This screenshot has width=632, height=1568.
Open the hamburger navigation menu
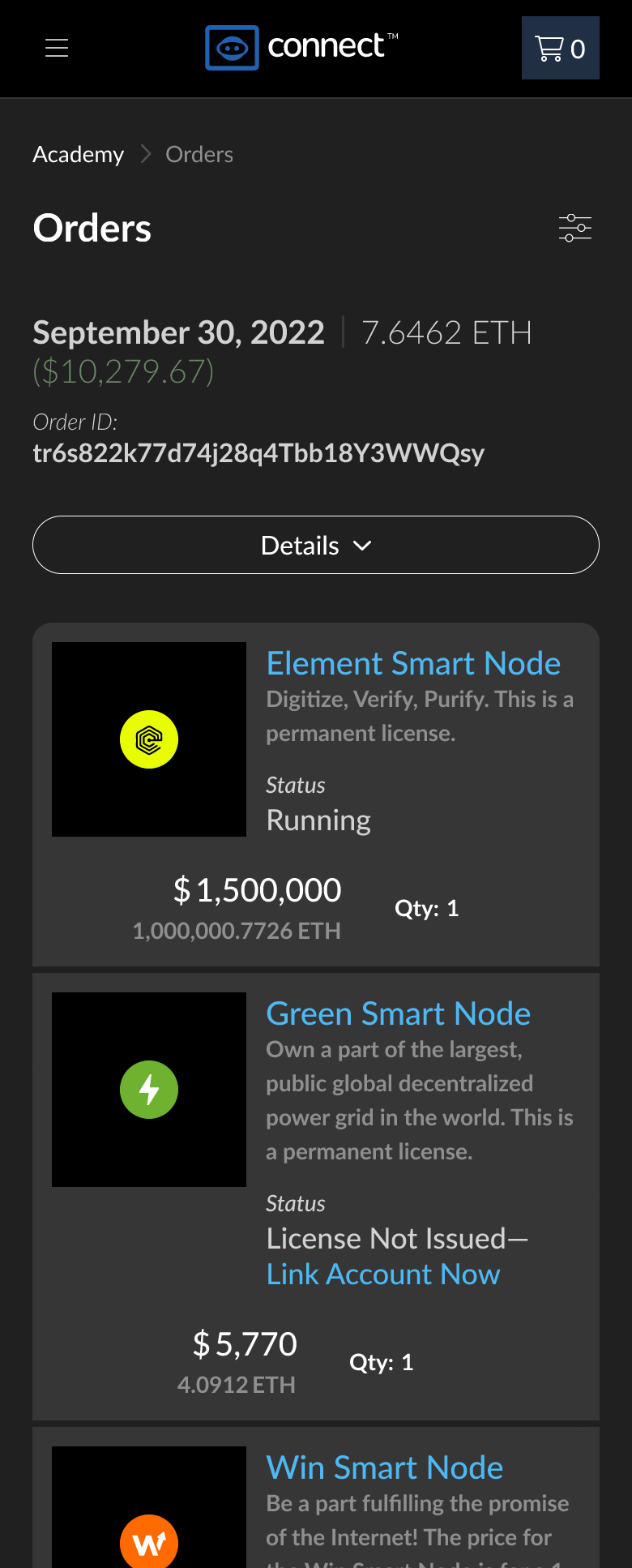tap(57, 48)
